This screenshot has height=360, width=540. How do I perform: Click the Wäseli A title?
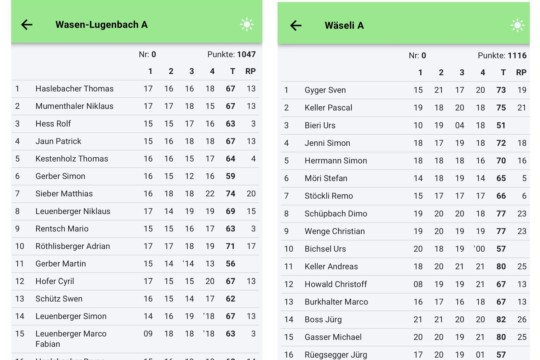coord(344,25)
